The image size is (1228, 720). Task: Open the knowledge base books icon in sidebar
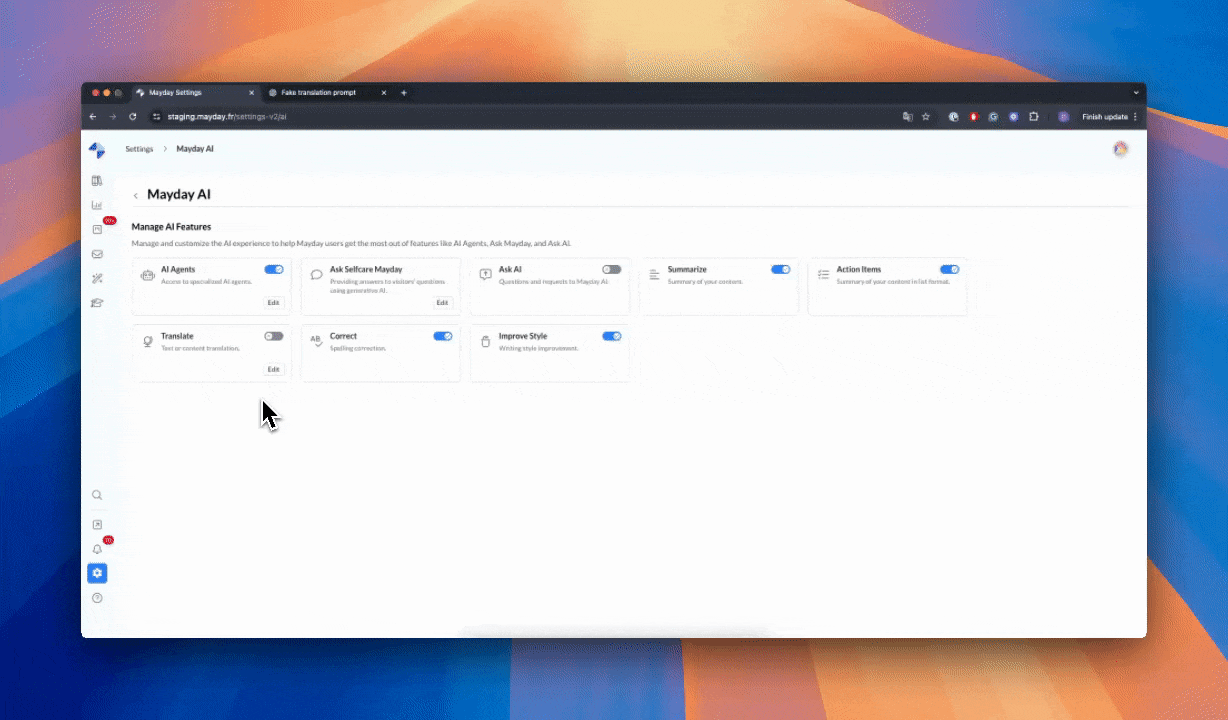point(97,181)
